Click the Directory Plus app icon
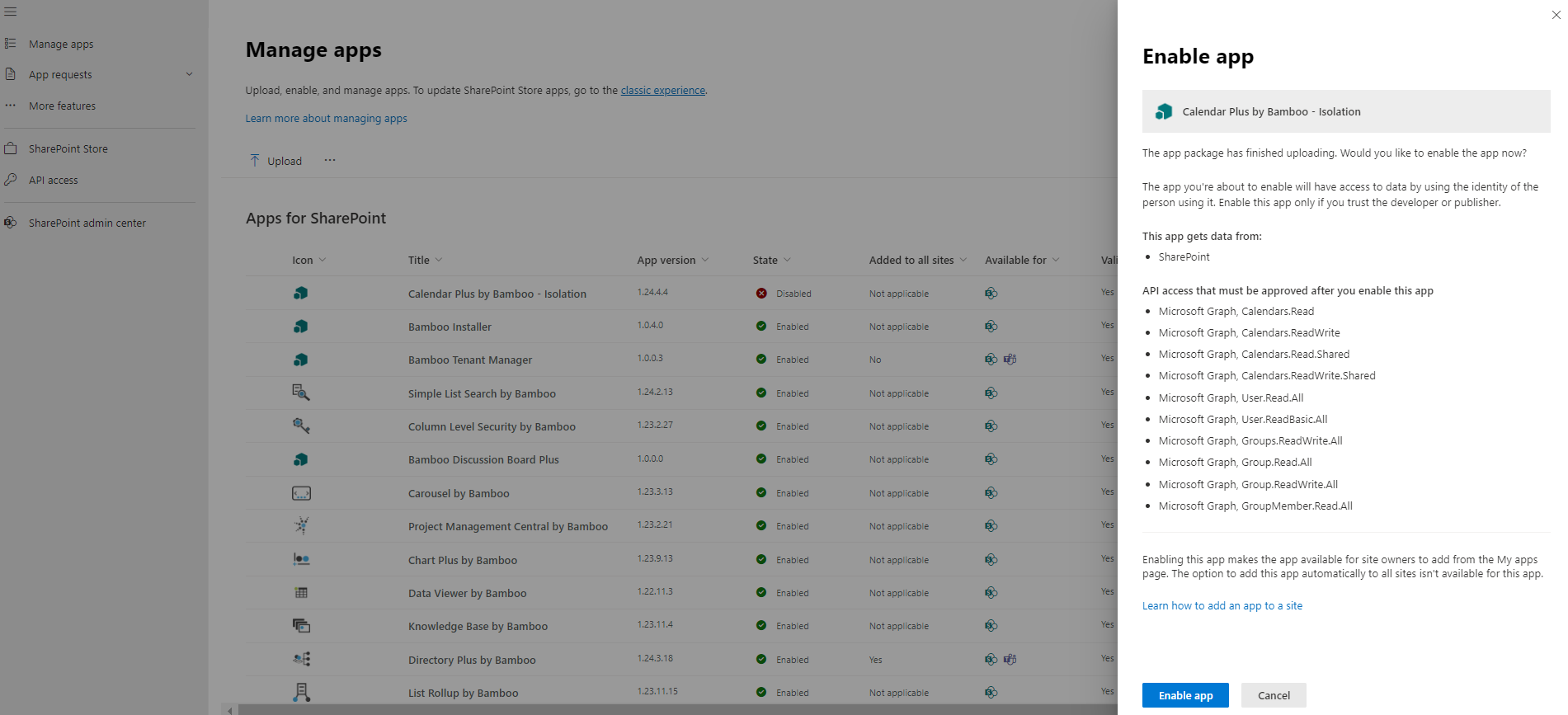The height and width of the screenshot is (715, 1568). [x=301, y=659]
